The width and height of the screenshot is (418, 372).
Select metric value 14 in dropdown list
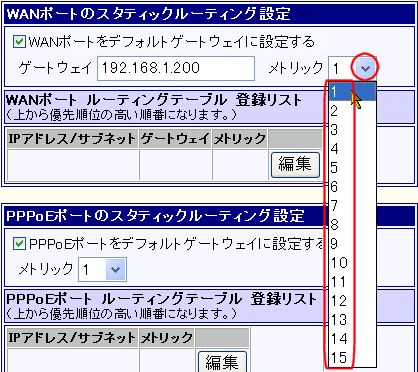(x=352, y=339)
